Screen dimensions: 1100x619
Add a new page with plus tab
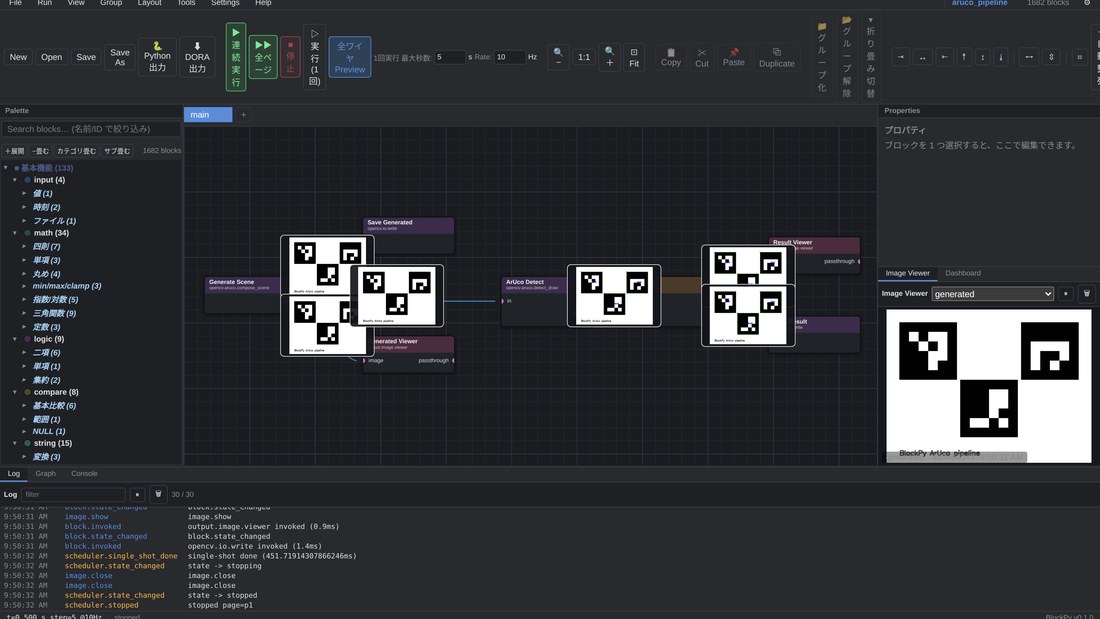point(243,114)
